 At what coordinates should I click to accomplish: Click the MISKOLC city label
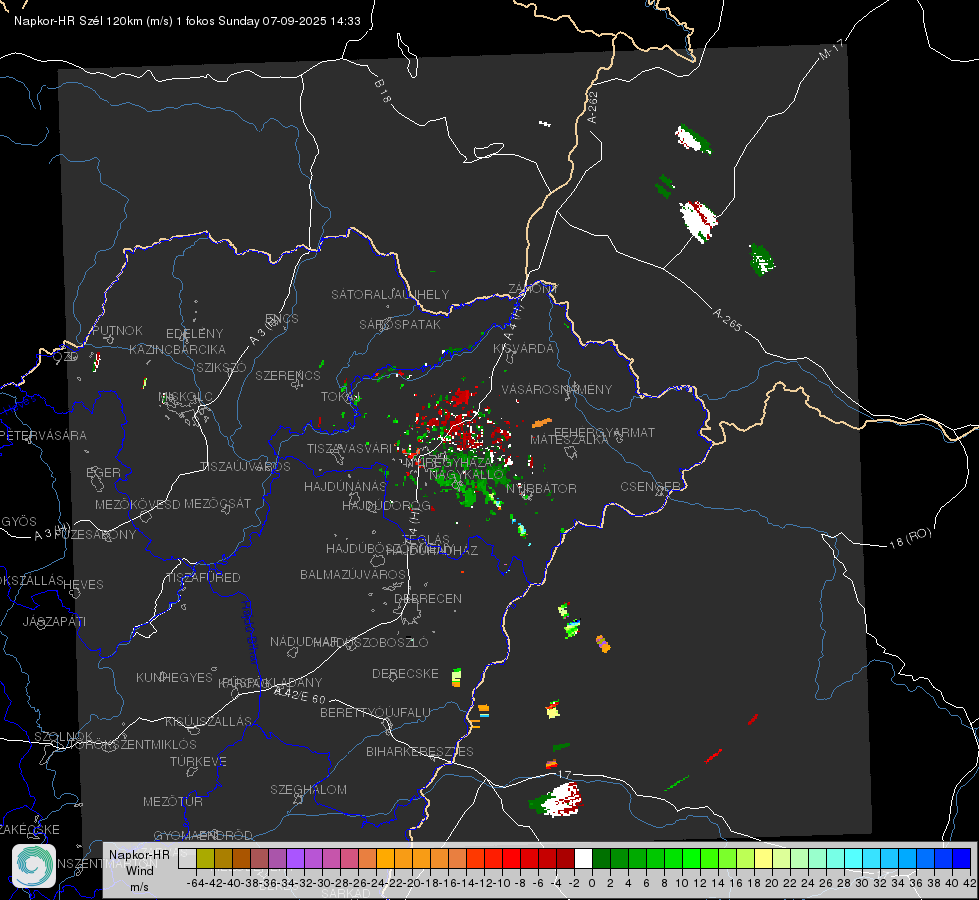[185, 397]
